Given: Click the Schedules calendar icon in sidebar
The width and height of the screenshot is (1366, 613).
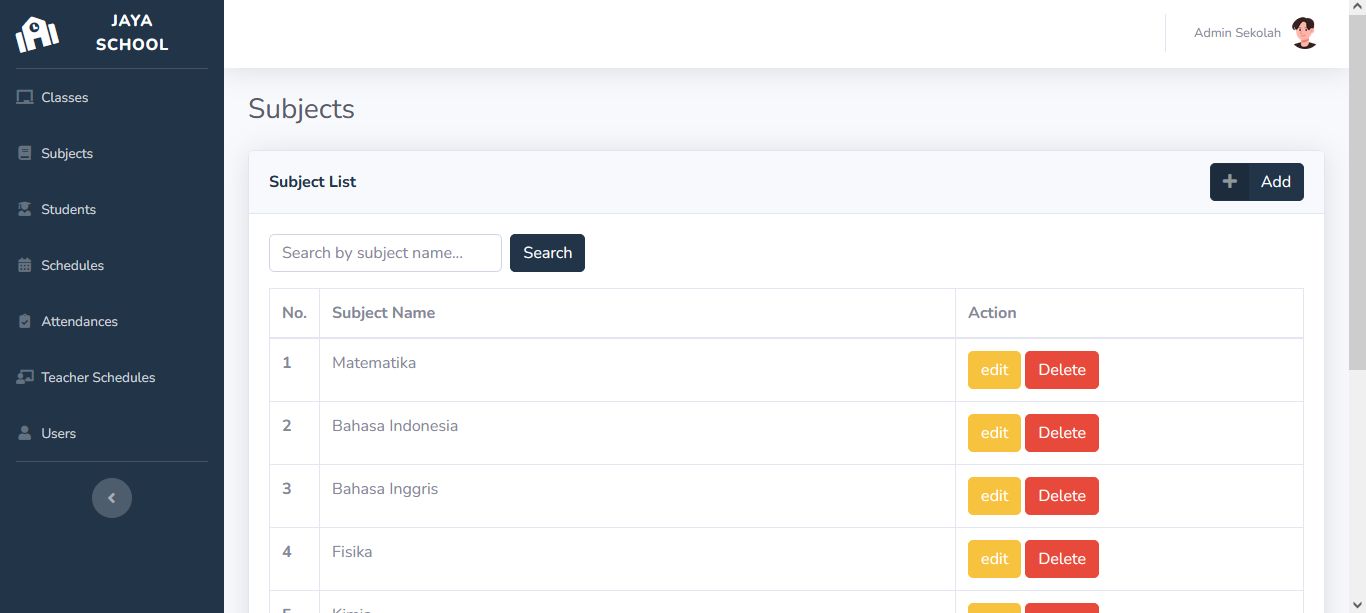Looking at the screenshot, I should (25, 265).
